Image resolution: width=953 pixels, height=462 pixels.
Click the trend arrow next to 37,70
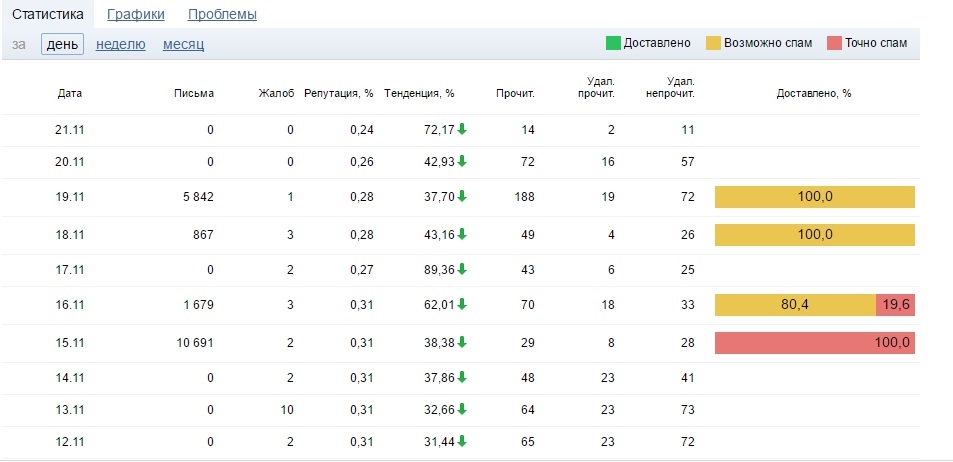pyautogui.click(x=462, y=196)
